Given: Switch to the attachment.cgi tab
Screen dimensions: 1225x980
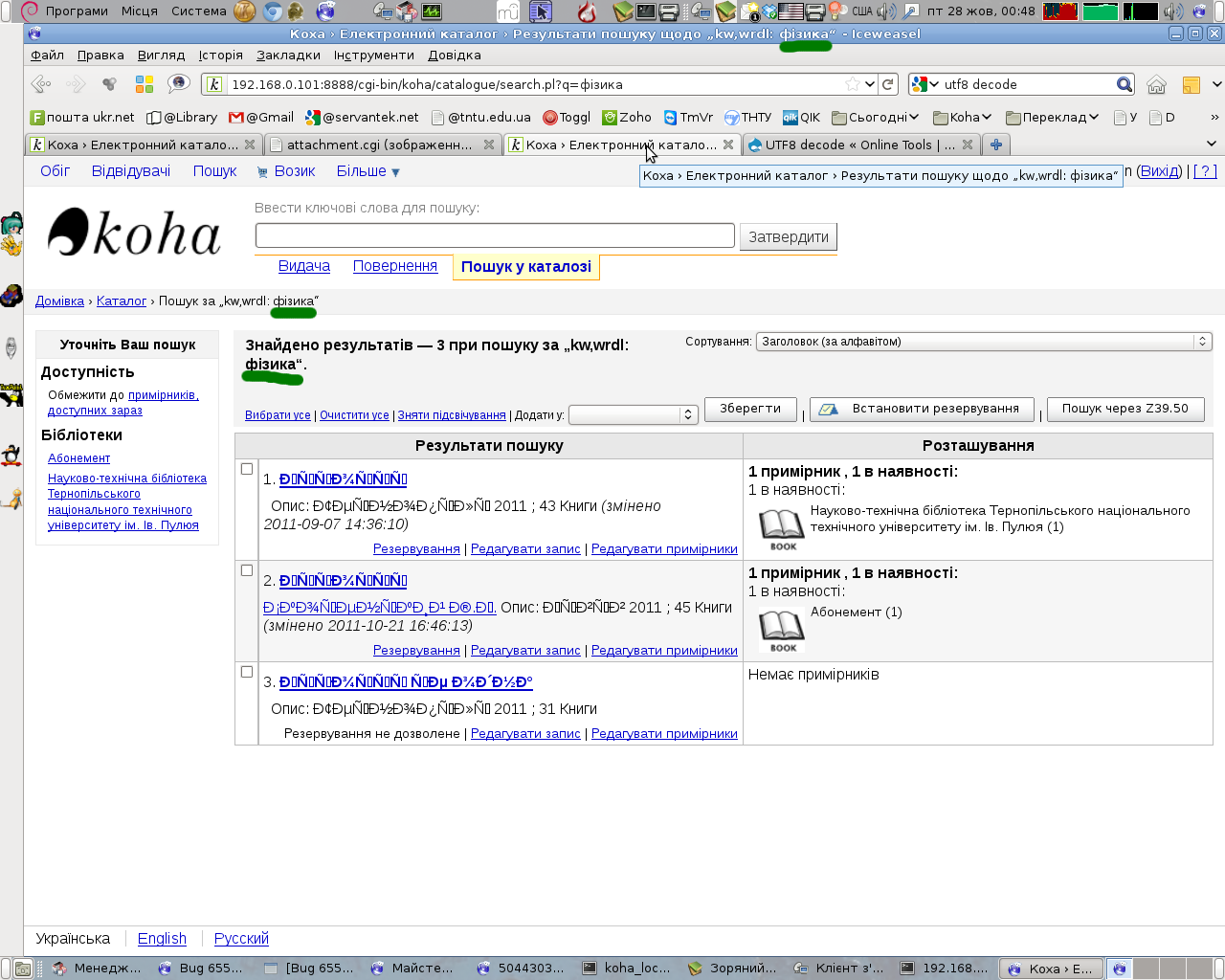Looking at the screenshot, I should pos(379,145).
